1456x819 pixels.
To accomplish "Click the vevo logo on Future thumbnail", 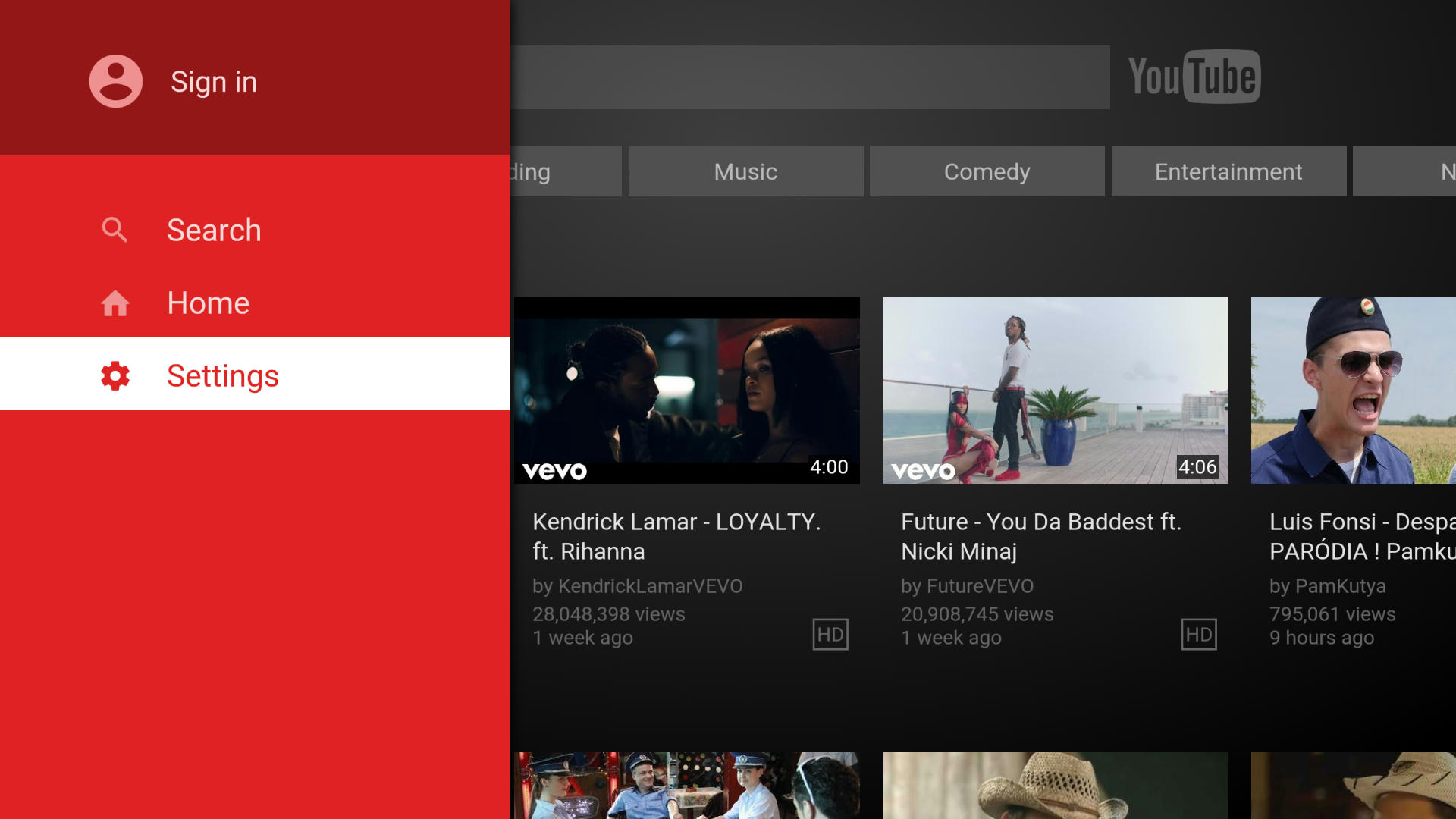I will coord(923,472).
